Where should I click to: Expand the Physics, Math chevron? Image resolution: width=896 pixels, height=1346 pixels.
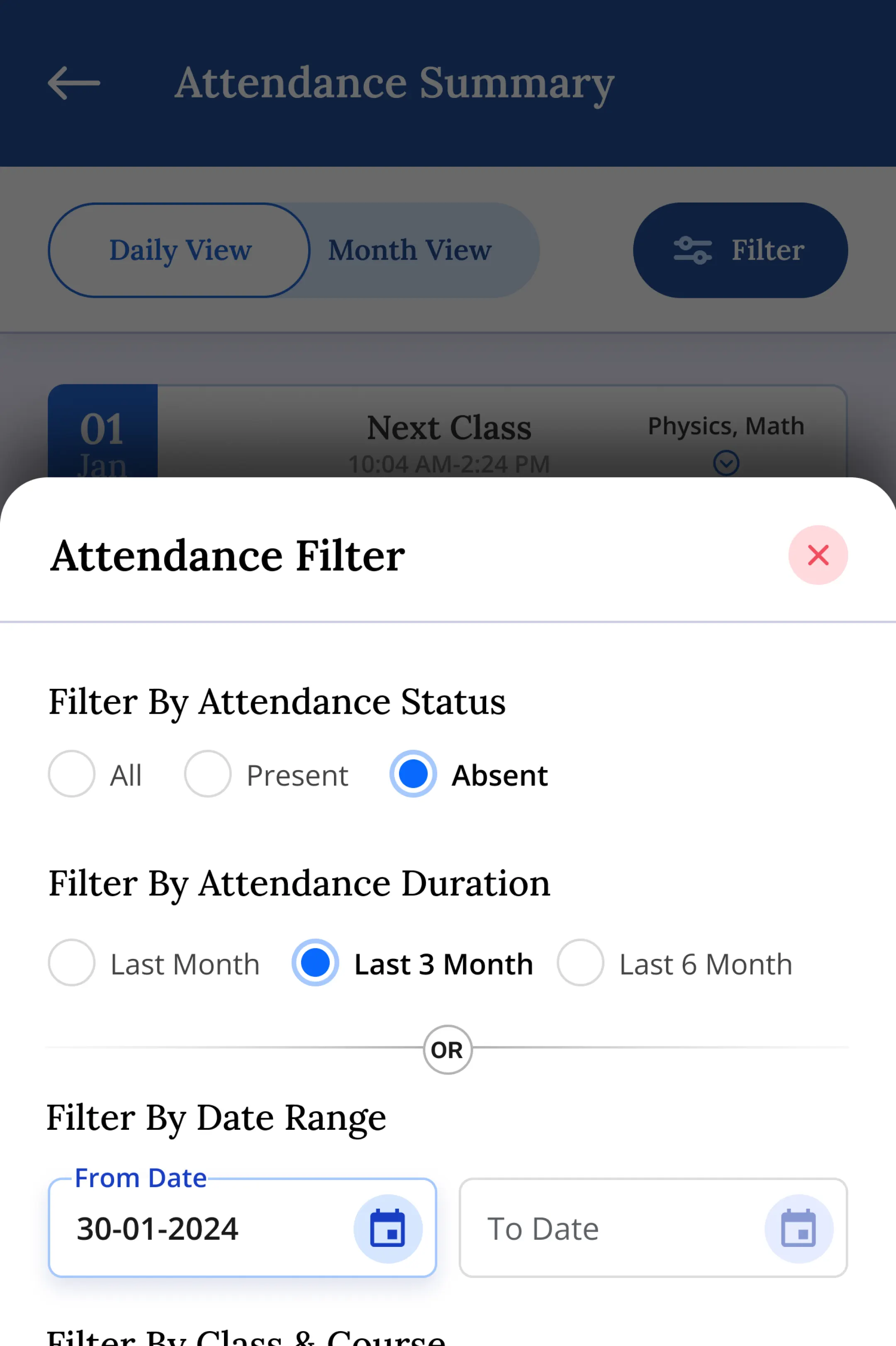[x=726, y=463]
